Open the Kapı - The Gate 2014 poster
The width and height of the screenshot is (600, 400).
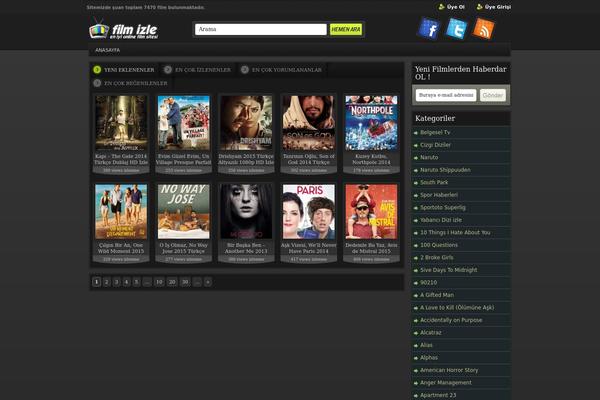click(x=121, y=123)
